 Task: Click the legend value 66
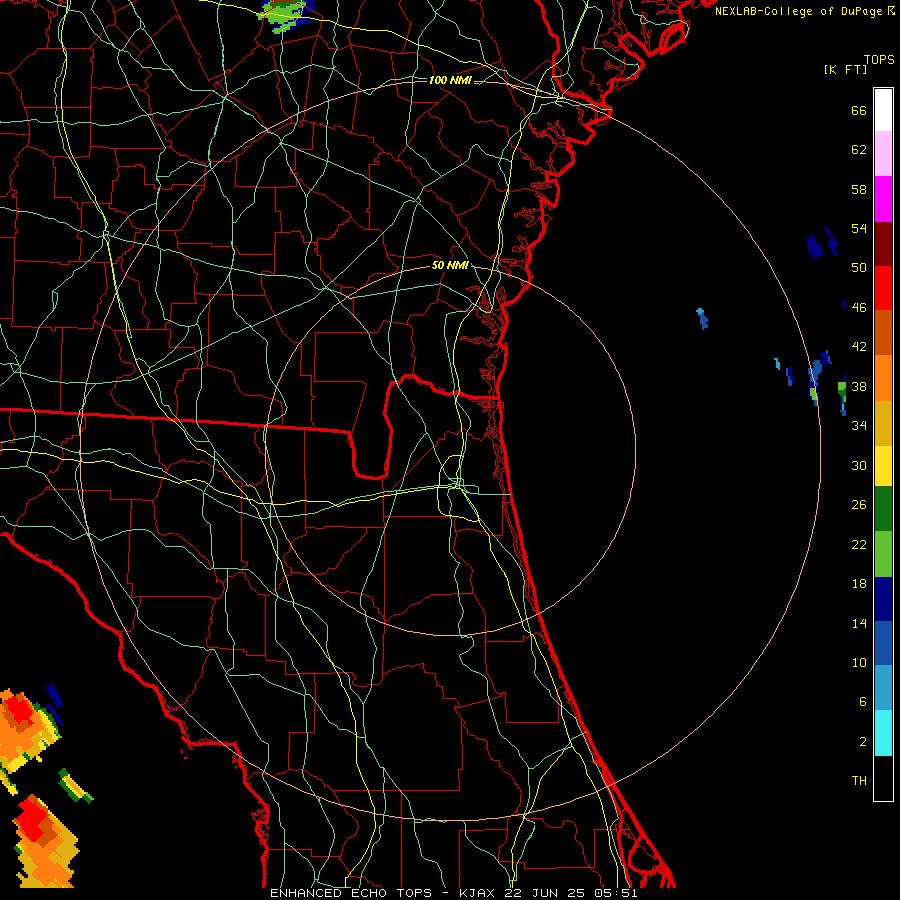point(859,110)
